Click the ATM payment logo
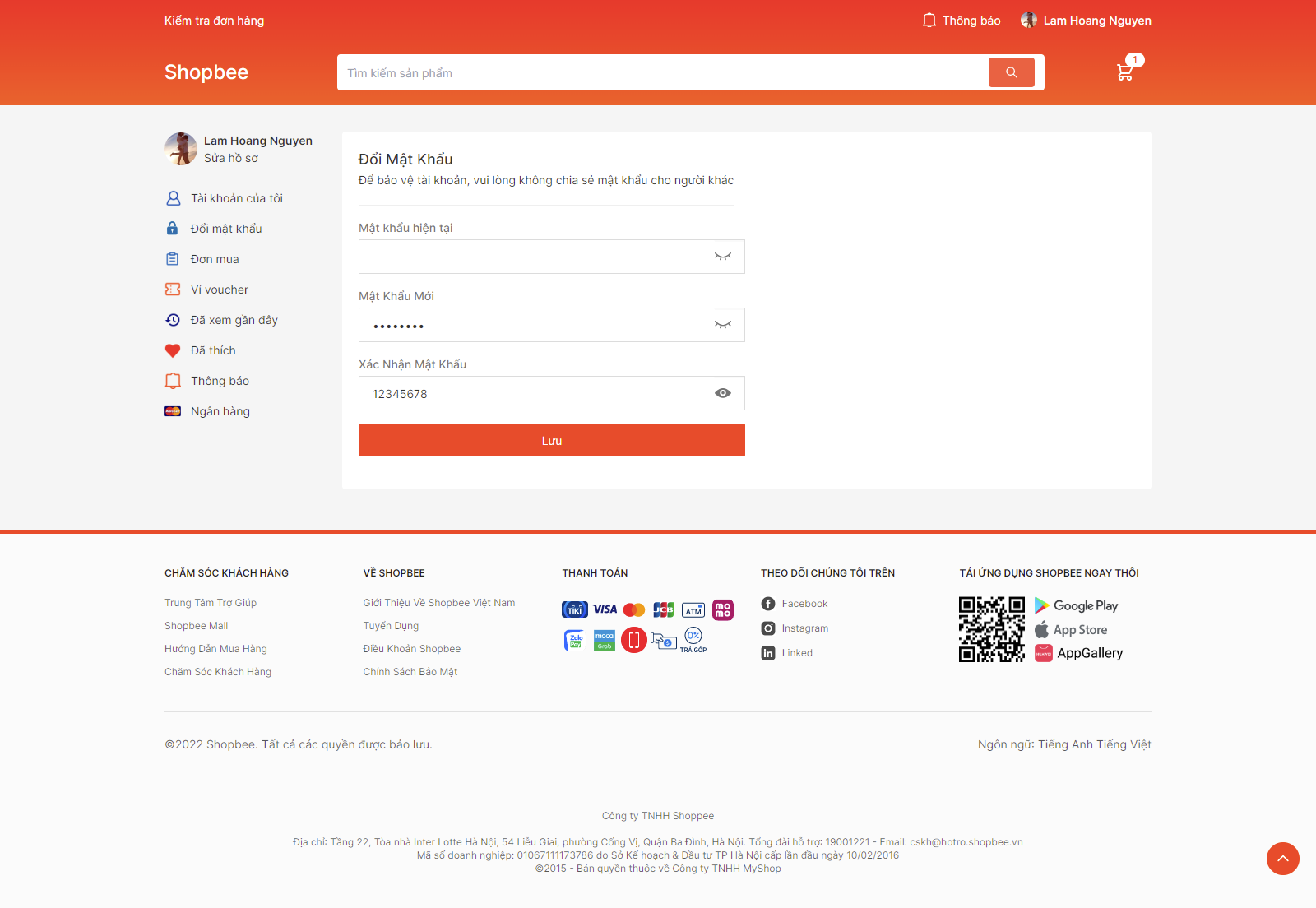This screenshot has width=1316, height=908. tap(693, 609)
